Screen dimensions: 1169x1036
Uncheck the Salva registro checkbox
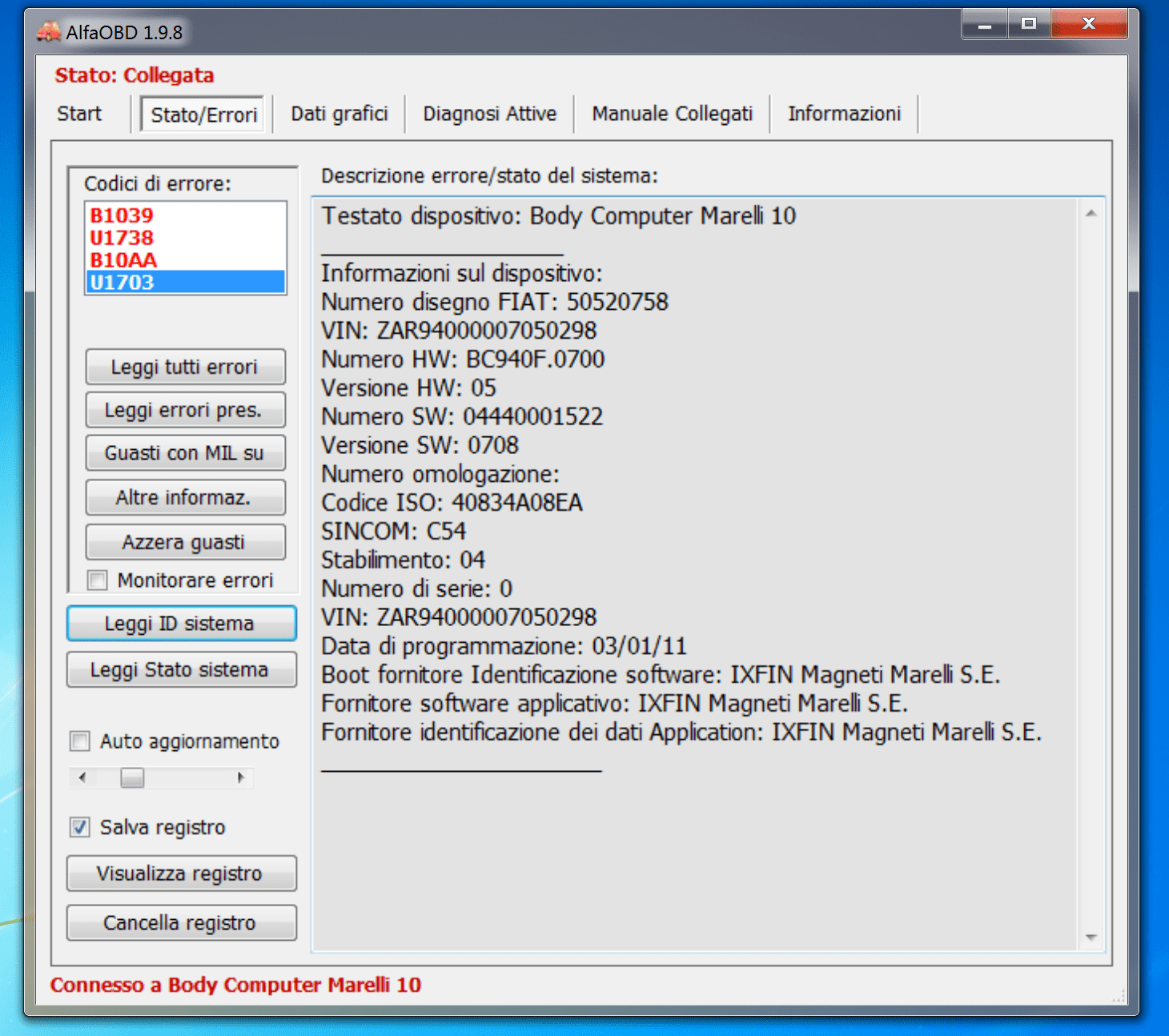tap(80, 827)
